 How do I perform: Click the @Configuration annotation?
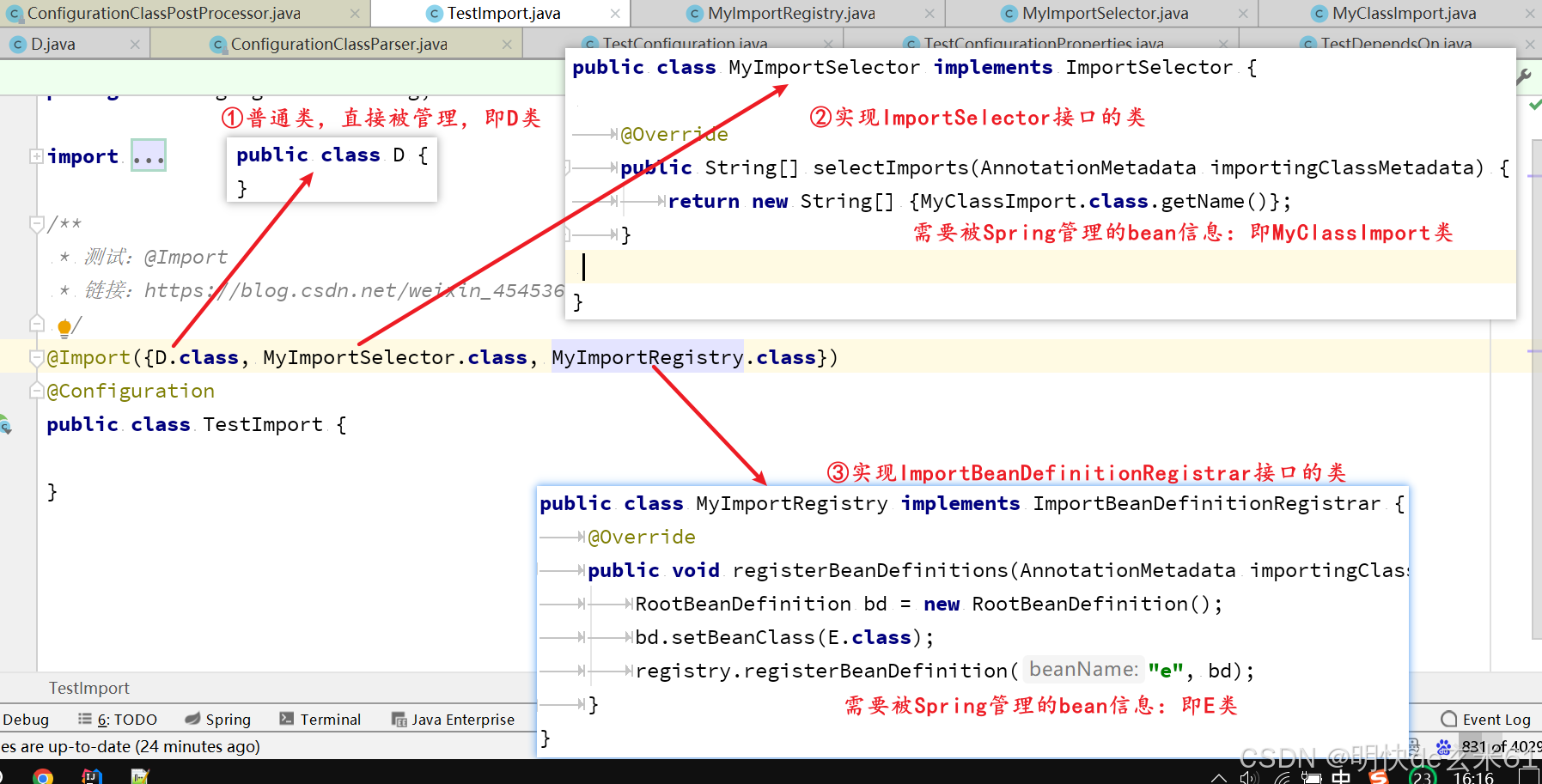tap(131, 391)
